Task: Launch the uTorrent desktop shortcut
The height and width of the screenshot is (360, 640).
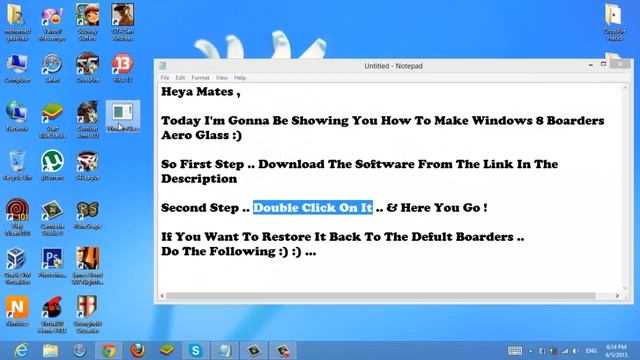Action: pyautogui.click(x=52, y=166)
